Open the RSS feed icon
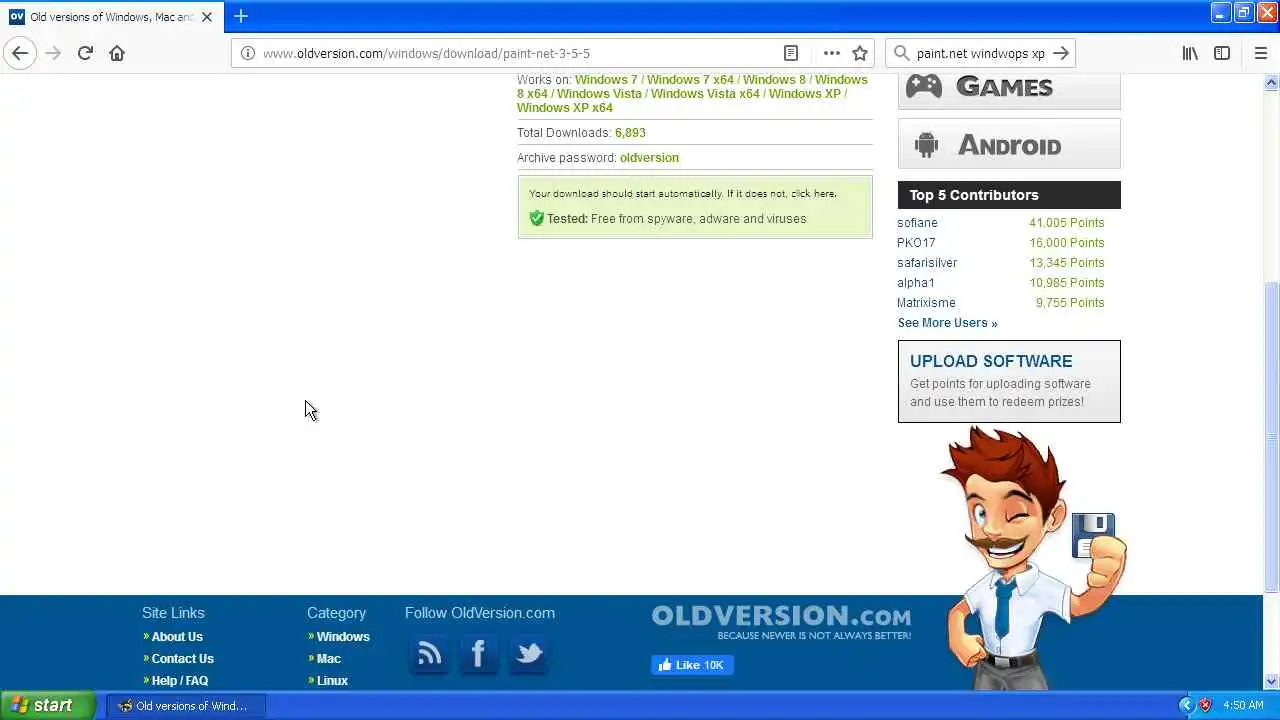This screenshot has width=1280, height=720. tap(429, 654)
